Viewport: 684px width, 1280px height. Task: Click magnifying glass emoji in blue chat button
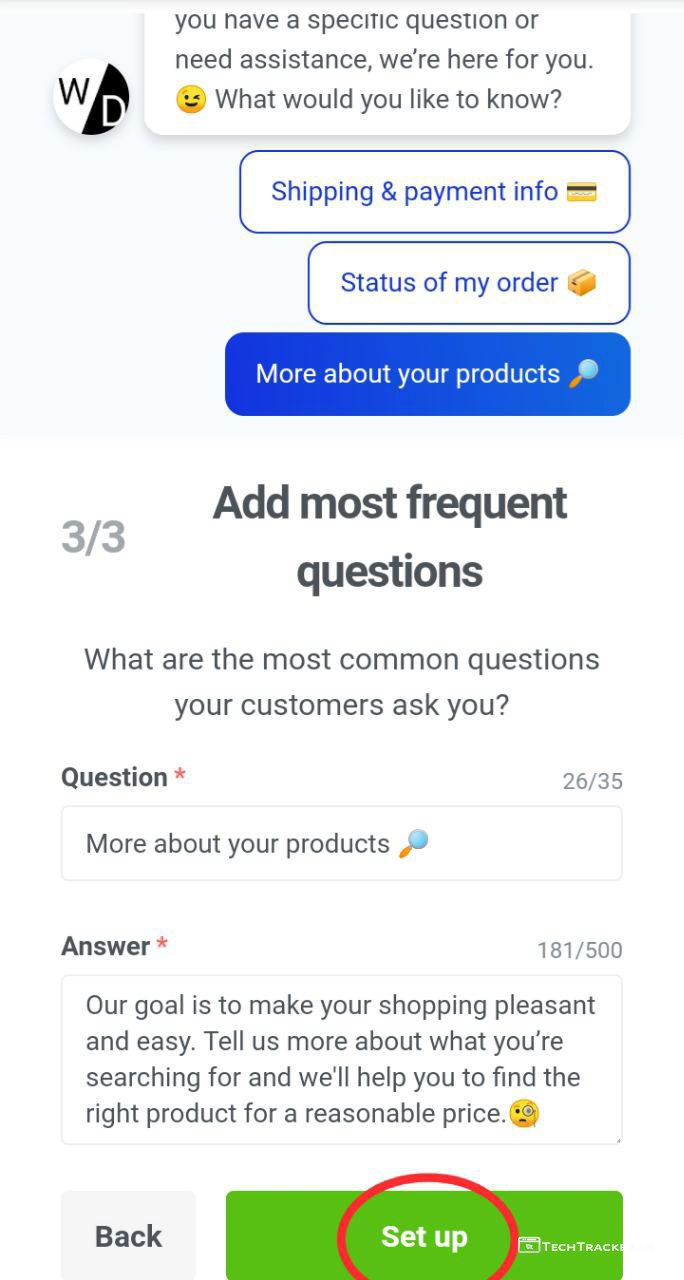(583, 374)
